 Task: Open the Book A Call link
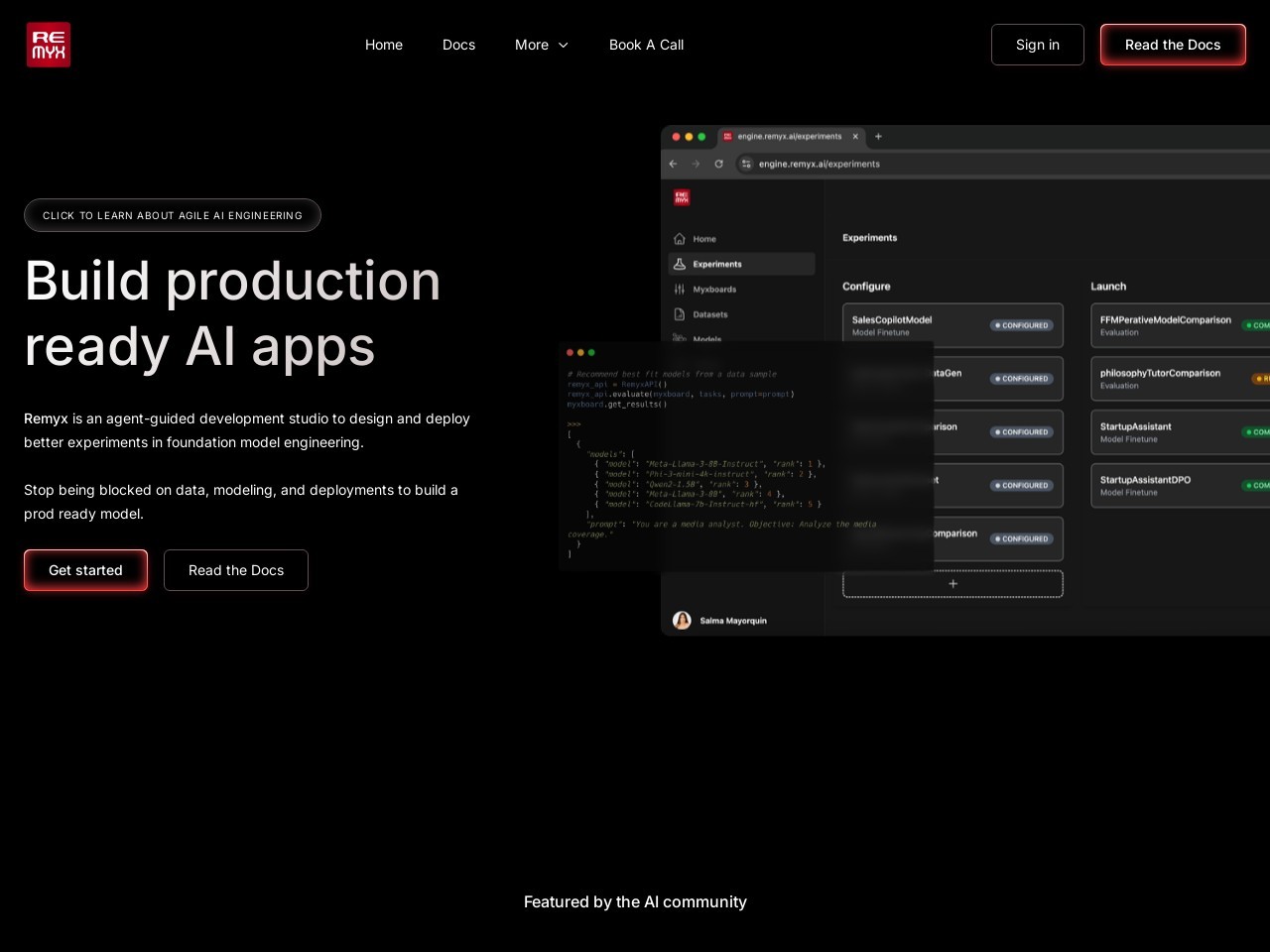(x=646, y=45)
